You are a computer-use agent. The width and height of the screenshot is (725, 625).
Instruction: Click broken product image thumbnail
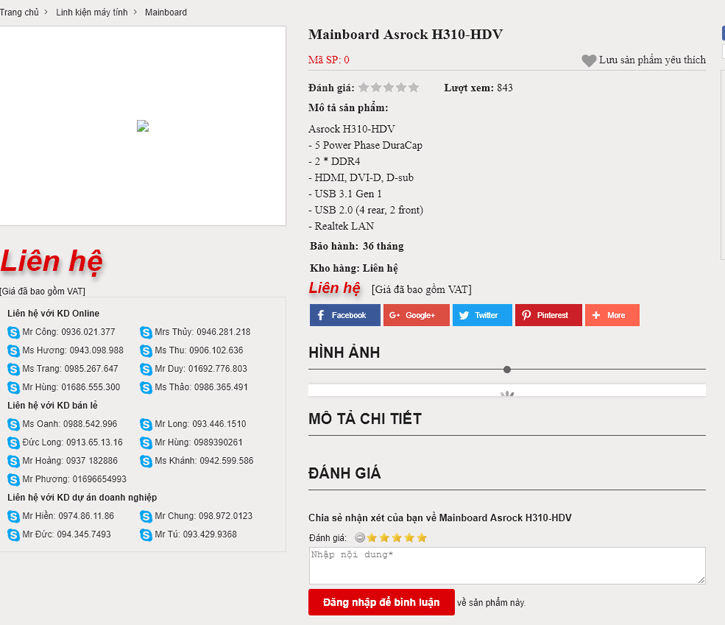(143, 126)
